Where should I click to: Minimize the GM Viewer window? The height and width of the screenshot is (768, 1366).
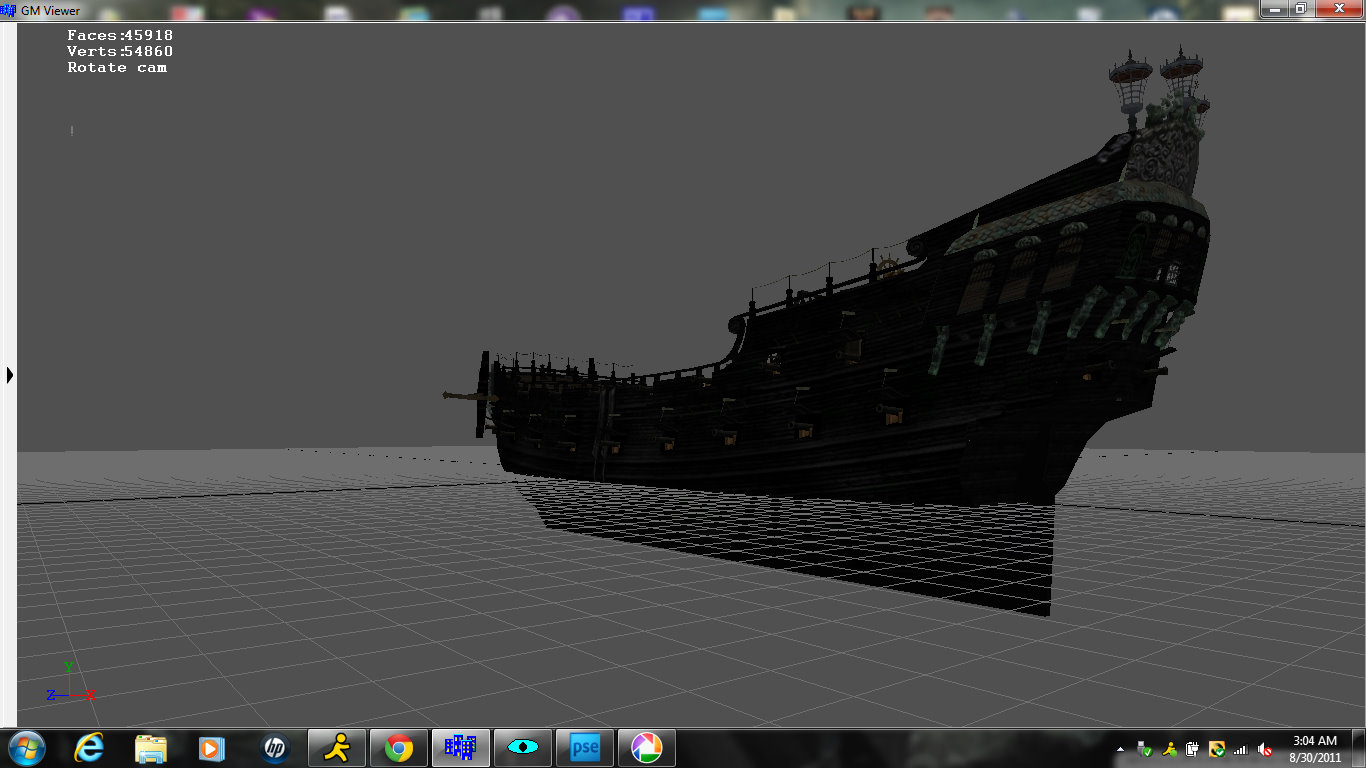click(x=1274, y=8)
